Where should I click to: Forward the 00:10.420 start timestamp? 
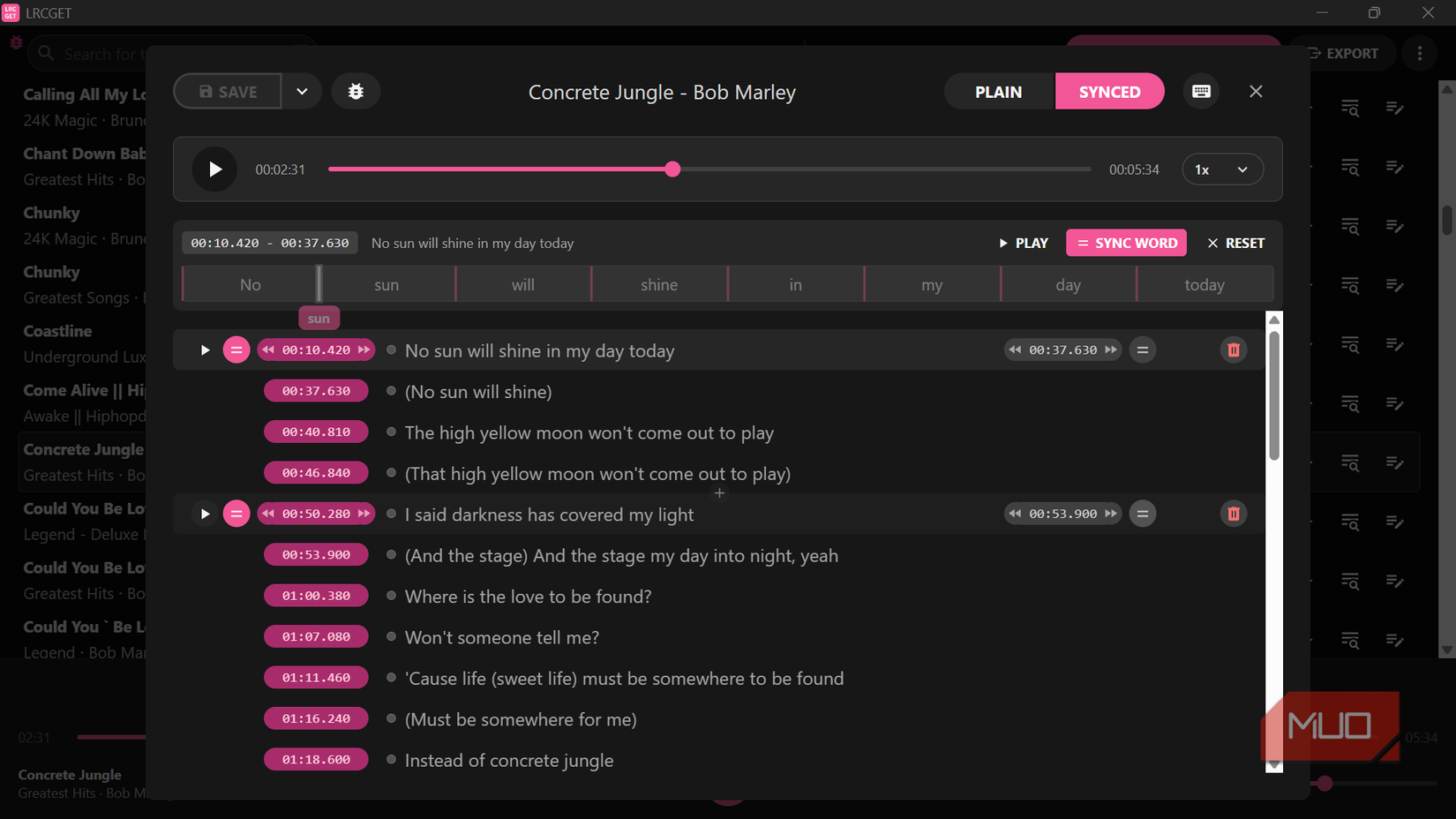click(x=364, y=350)
